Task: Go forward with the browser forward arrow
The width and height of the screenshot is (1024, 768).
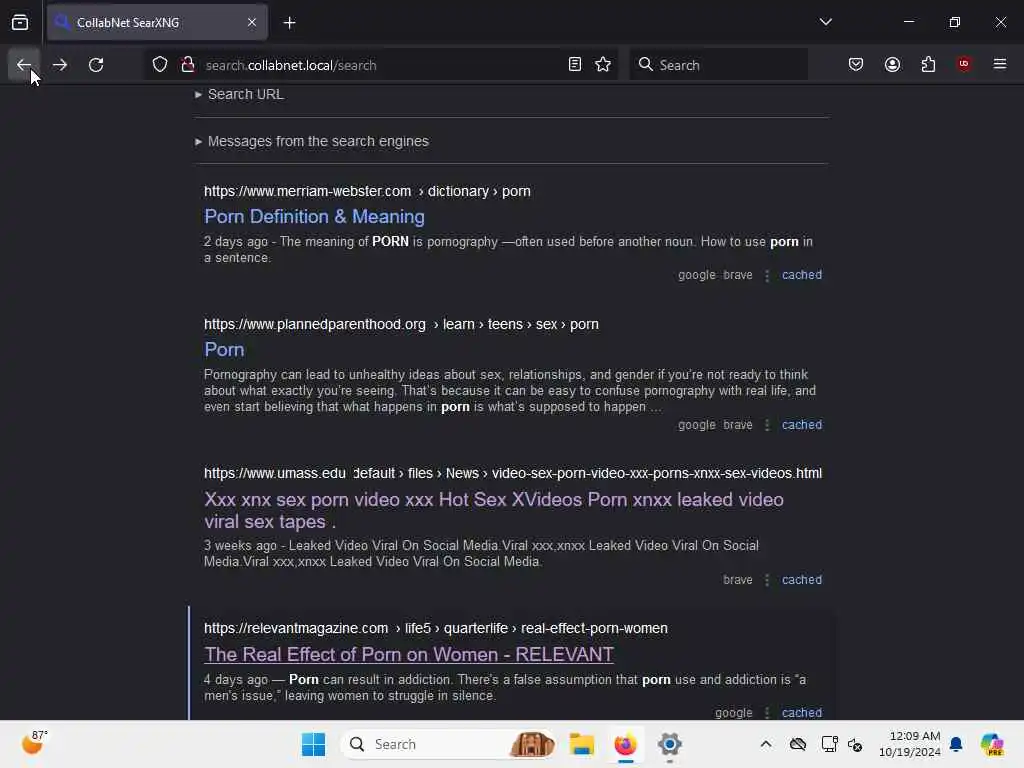Action: point(60,65)
